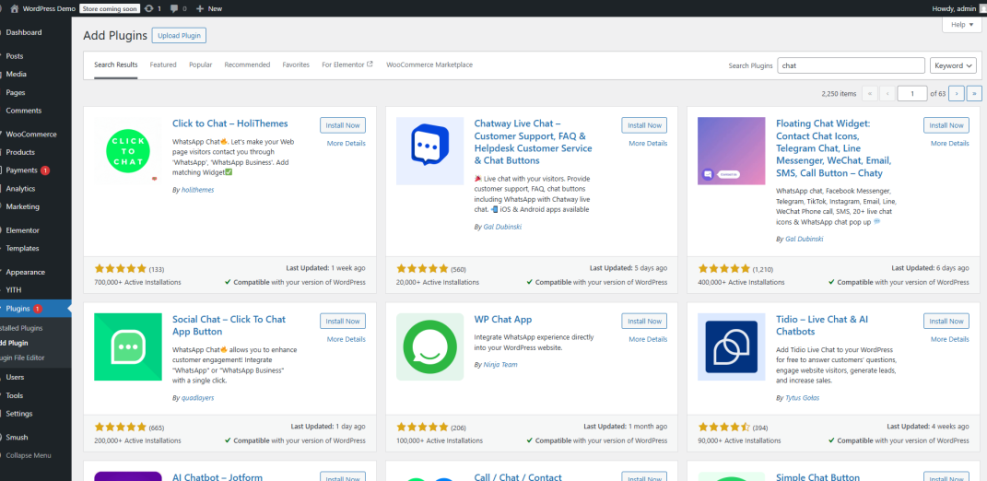Screen dimensions: 987x481
Task: Open Payments menu with badge
Action: point(28,170)
